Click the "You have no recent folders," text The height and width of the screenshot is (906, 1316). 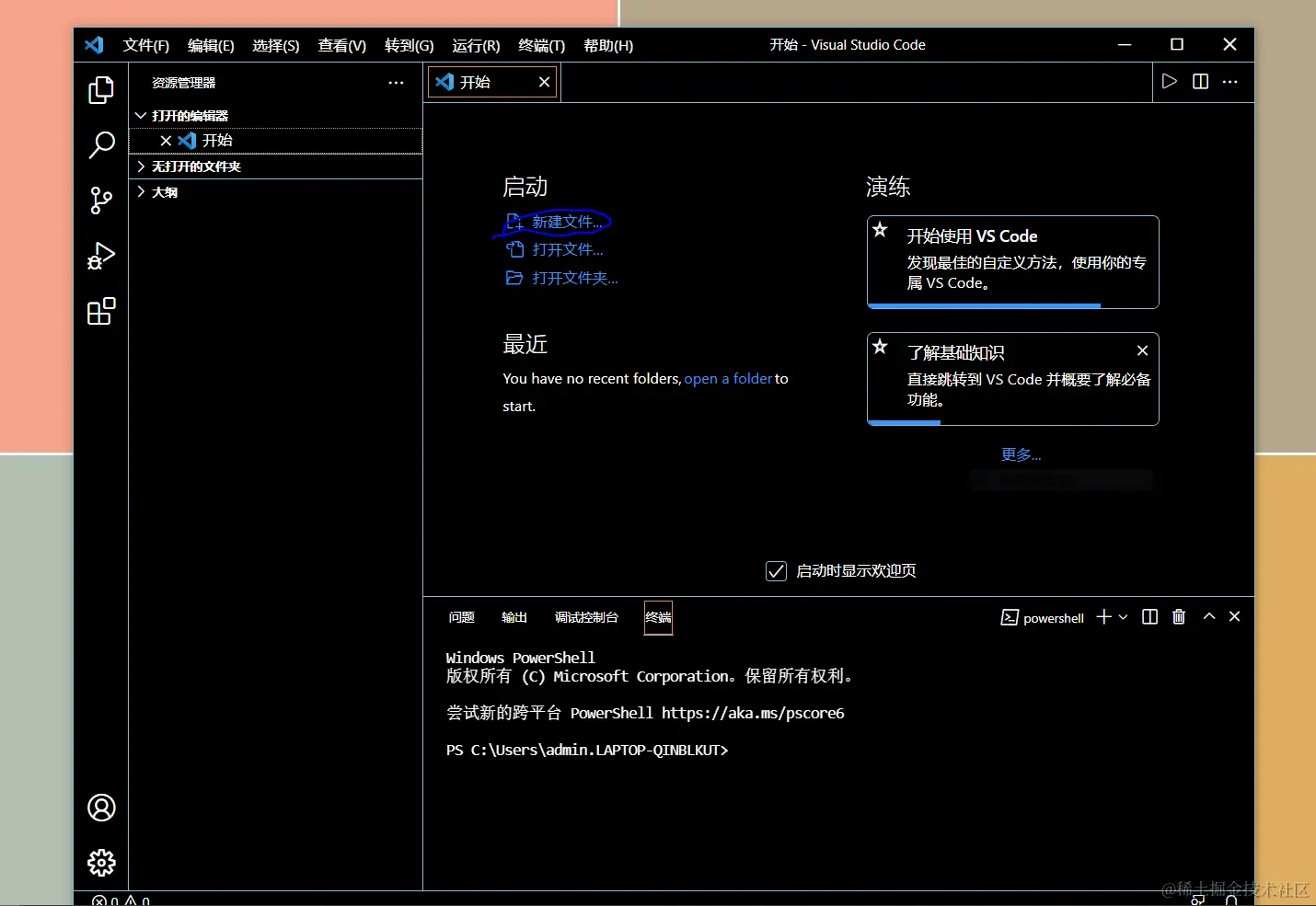(x=592, y=379)
